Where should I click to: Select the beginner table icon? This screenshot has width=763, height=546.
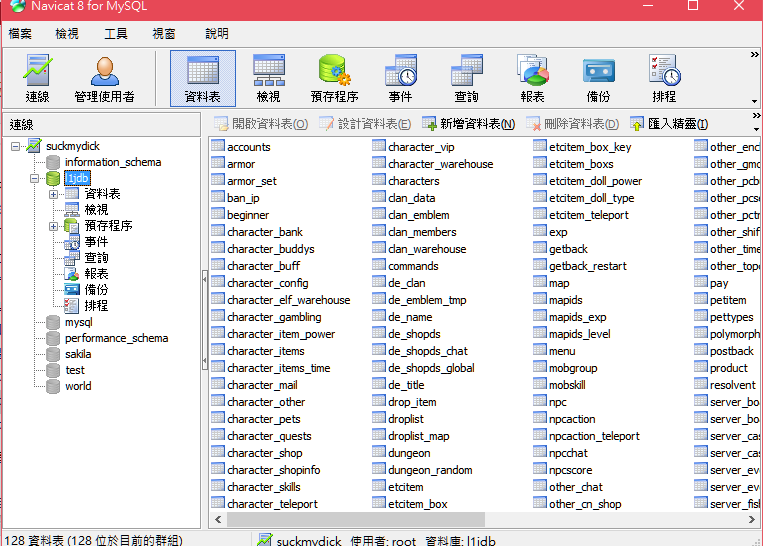pos(218,214)
